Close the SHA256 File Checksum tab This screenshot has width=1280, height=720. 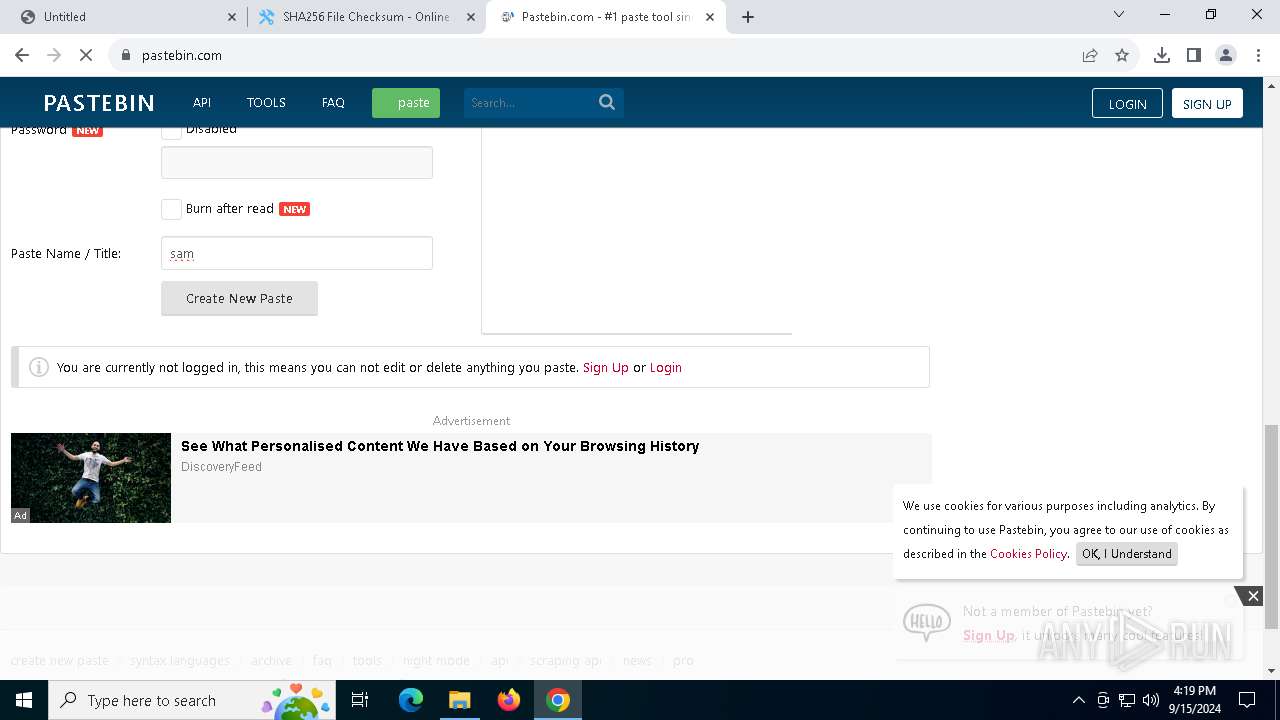pyautogui.click(x=471, y=16)
